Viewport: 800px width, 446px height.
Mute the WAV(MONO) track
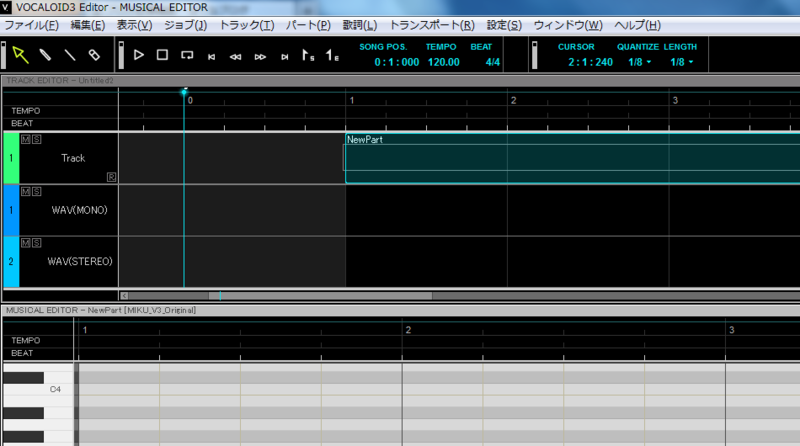pyautogui.click(x=26, y=191)
